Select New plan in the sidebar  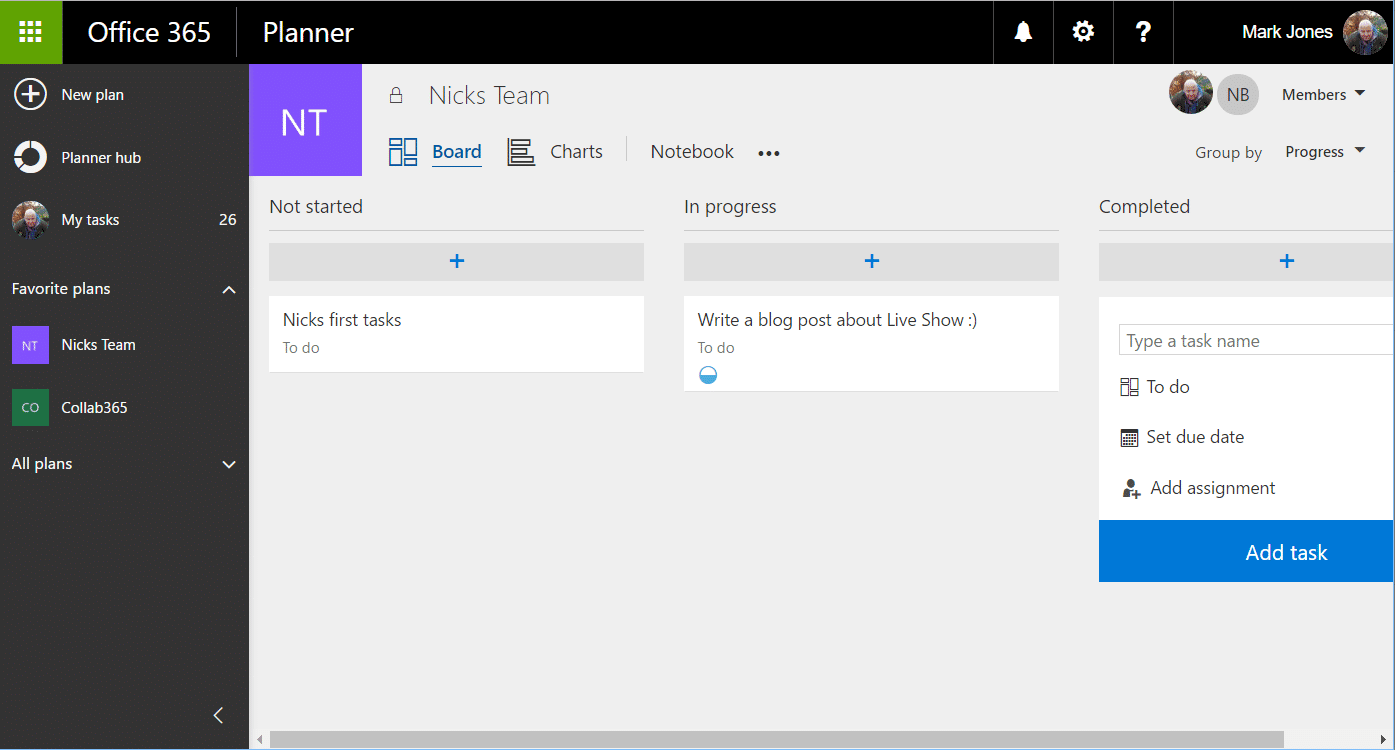[x=93, y=95]
